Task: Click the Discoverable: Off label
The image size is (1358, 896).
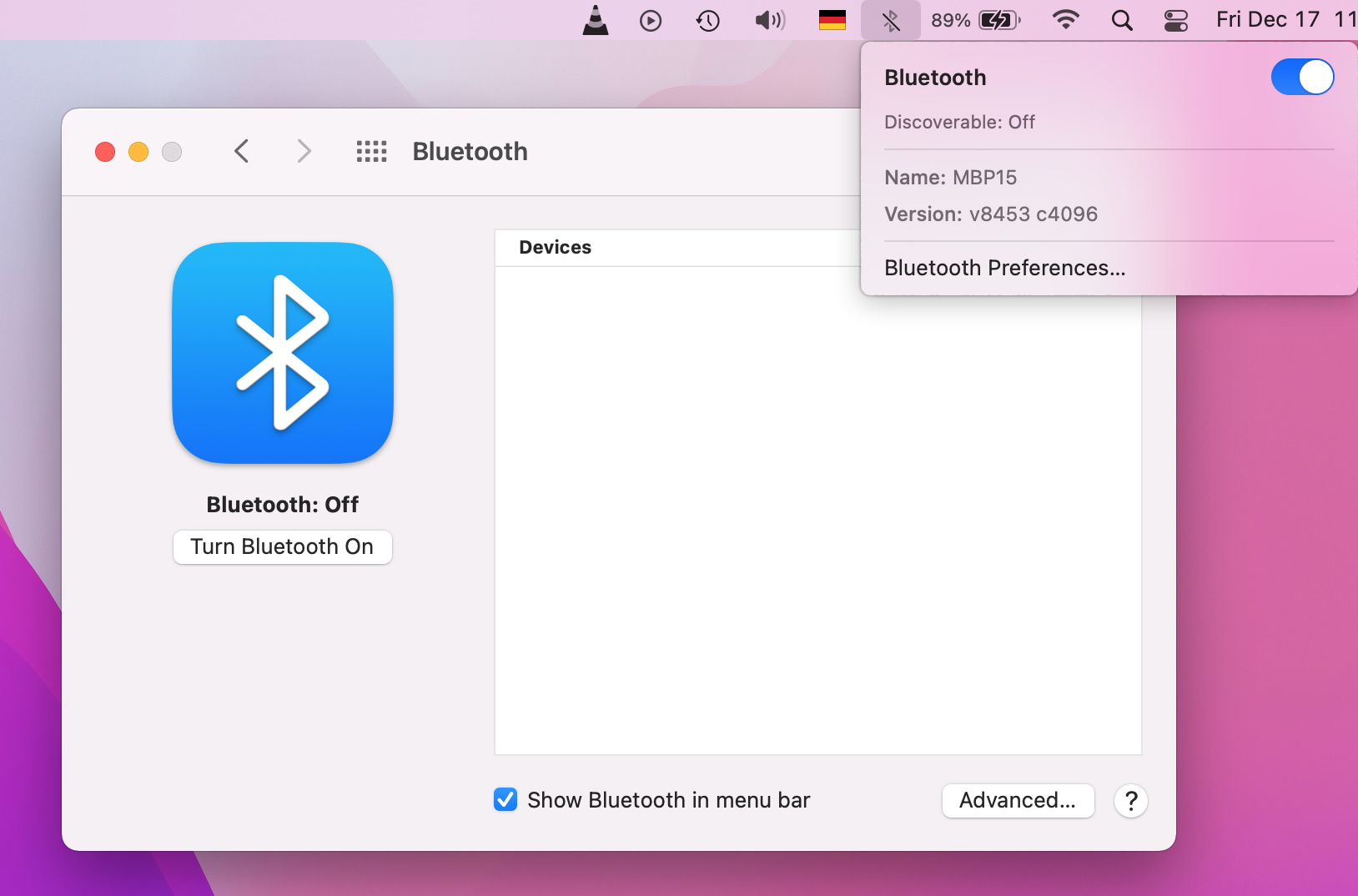Action: pyautogui.click(x=959, y=122)
